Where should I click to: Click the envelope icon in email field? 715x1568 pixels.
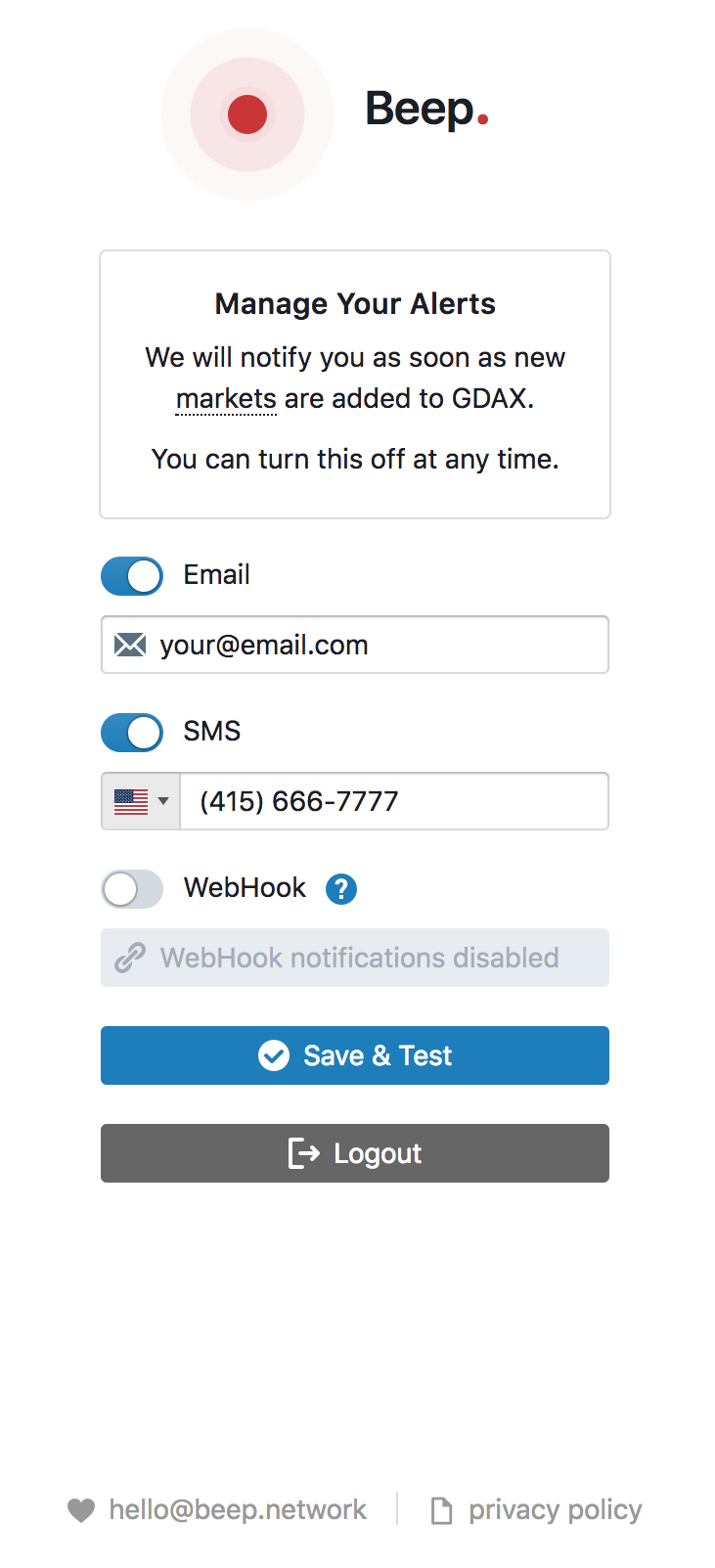[x=130, y=645]
